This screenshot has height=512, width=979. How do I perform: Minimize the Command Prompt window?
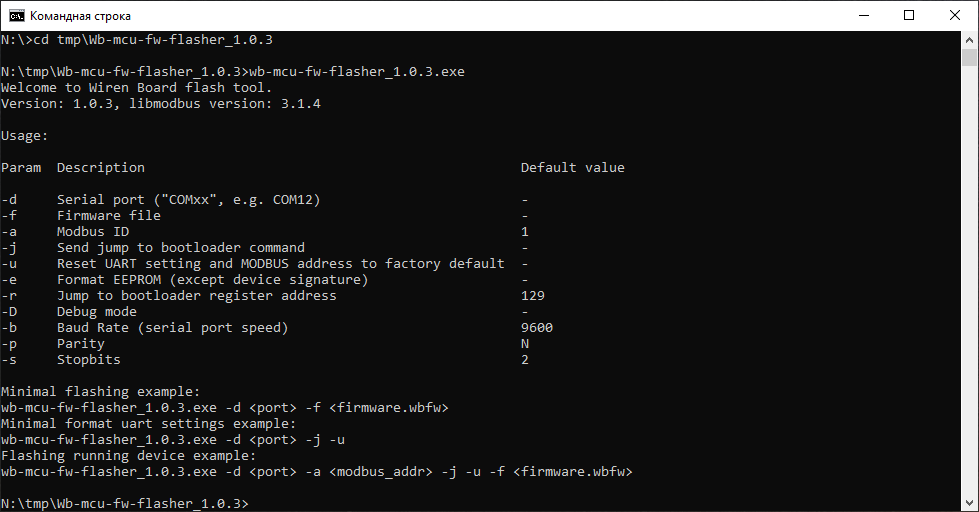tap(863, 15)
